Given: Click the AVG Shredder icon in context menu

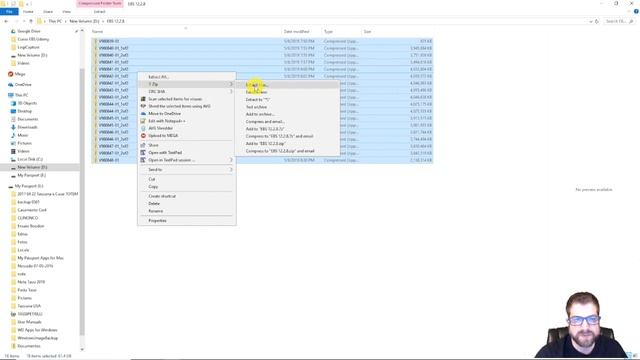Looking at the screenshot, I should click(143, 128).
